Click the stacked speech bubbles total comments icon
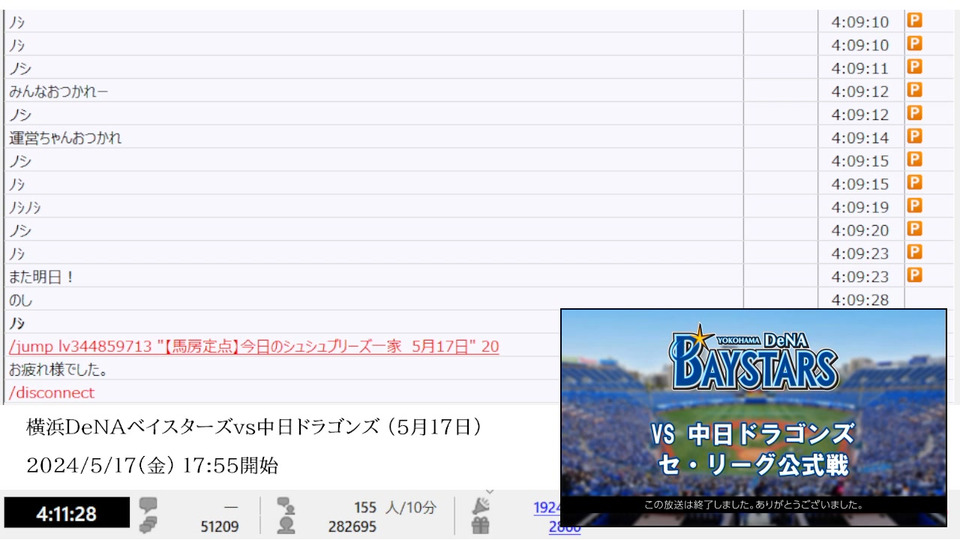The width and height of the screenshot is (960, 540). click(x=148, y=525)
